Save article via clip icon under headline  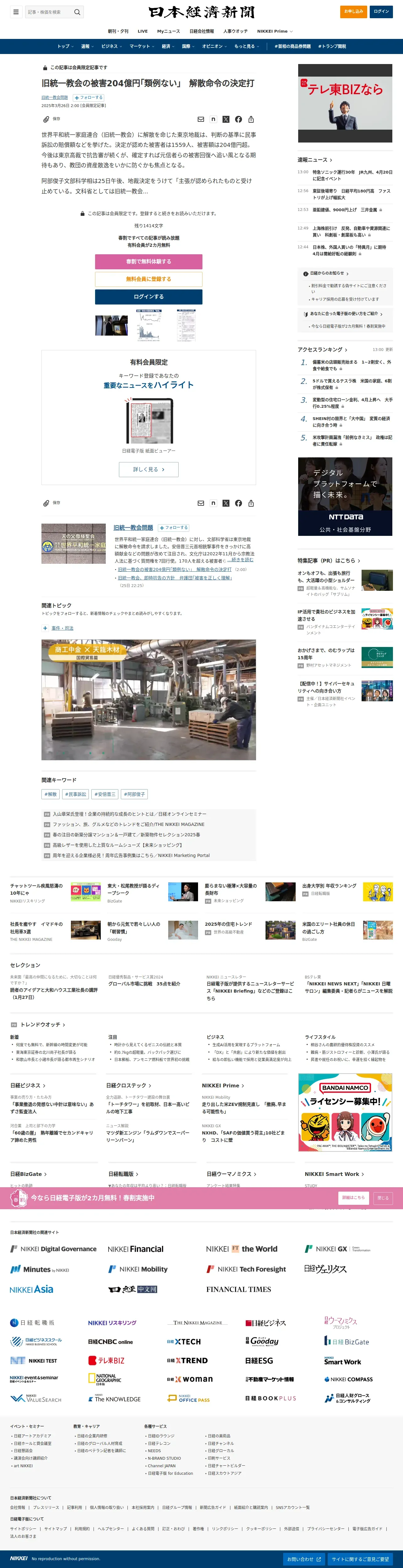click(x=46, y=119)
